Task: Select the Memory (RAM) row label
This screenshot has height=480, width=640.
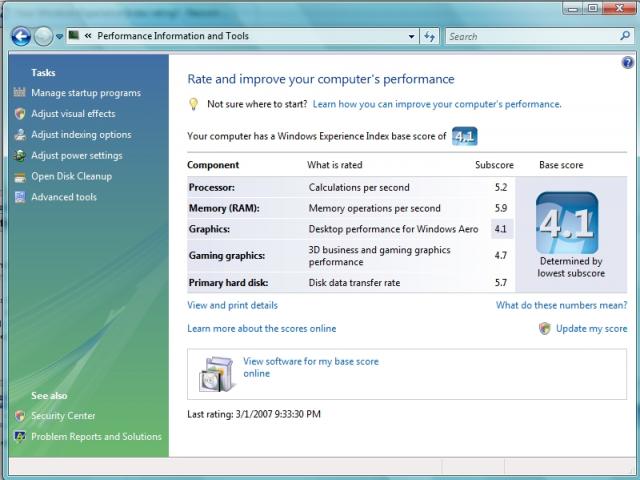Action: [x=224, y=209]
